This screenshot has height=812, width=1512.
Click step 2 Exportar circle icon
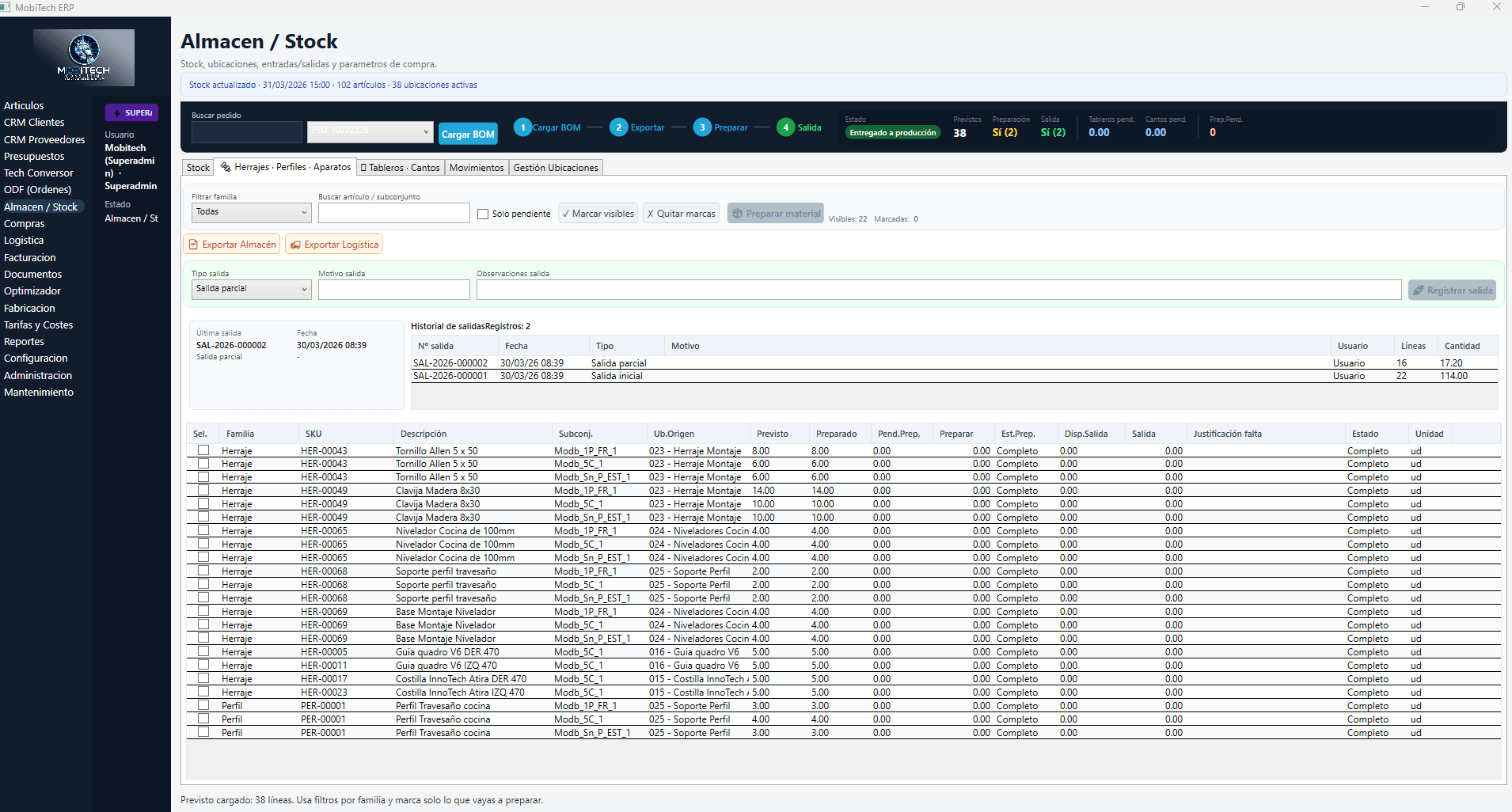pos(618,127)
